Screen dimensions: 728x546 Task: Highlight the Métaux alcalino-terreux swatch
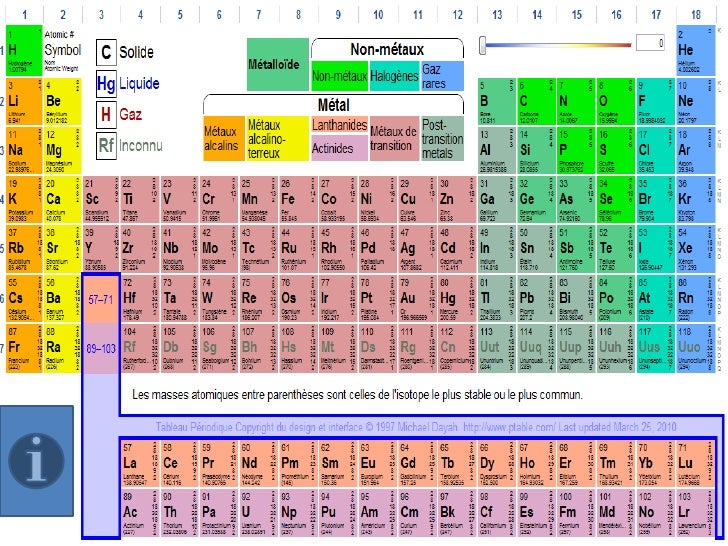point(277,138)
